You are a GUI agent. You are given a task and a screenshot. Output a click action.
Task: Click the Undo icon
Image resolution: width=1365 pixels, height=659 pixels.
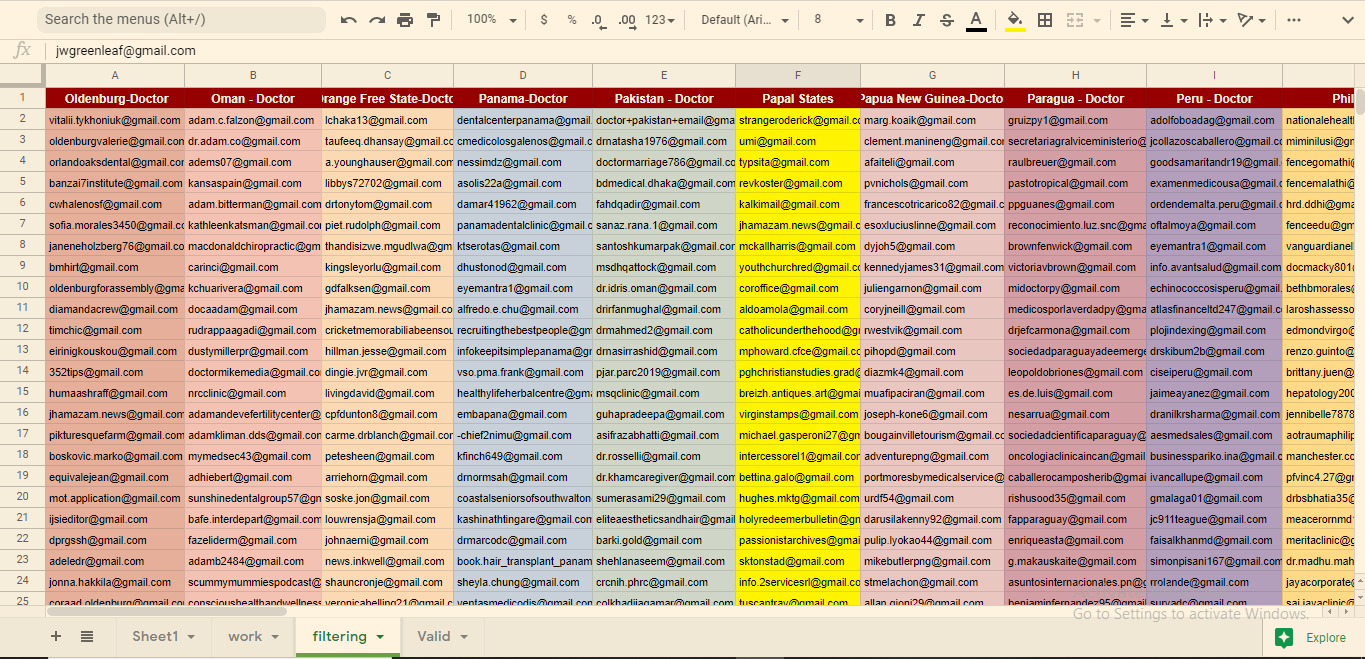click(x=348, y=19)
